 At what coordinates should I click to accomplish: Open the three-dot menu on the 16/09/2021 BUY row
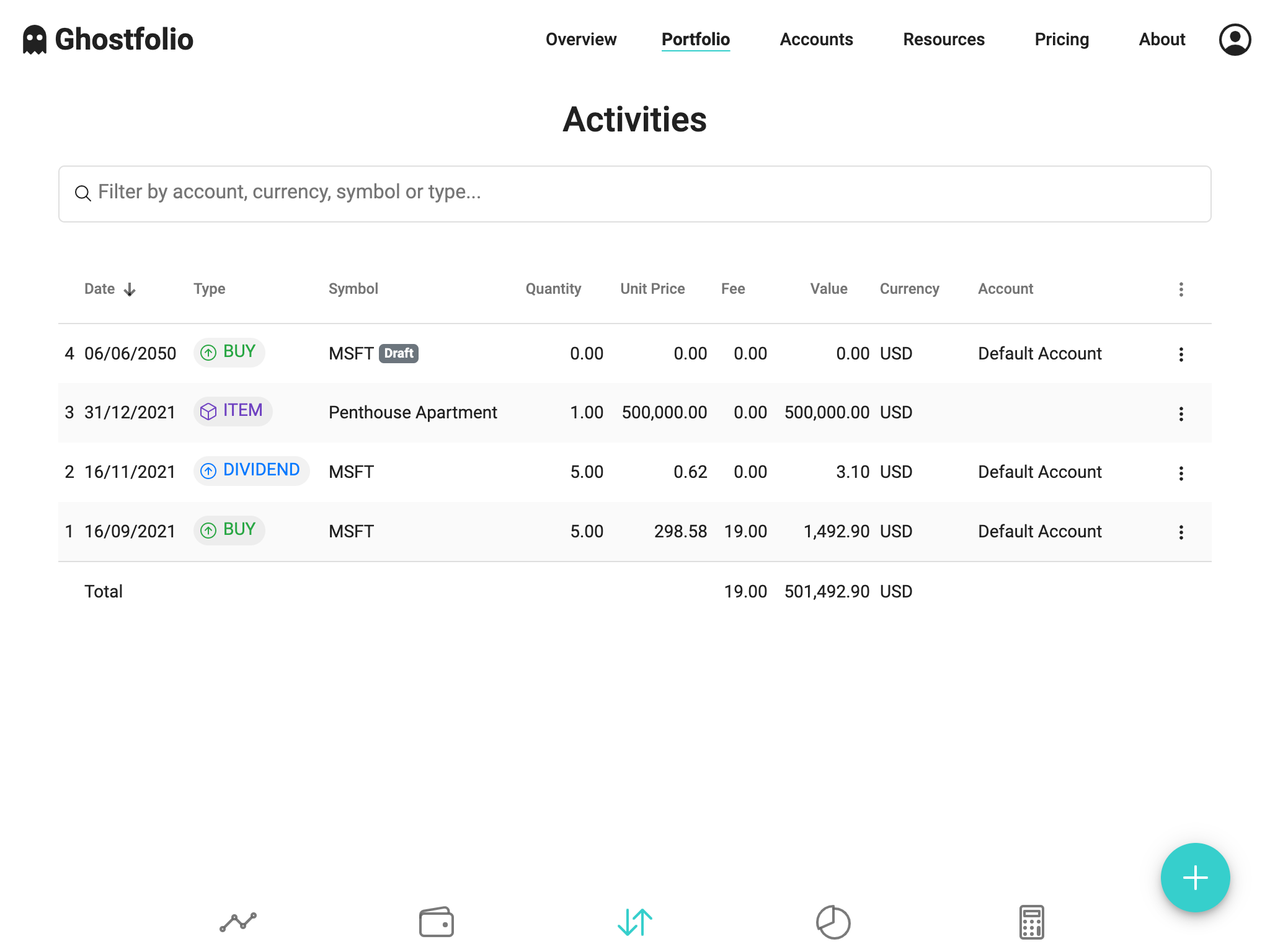1181,532
